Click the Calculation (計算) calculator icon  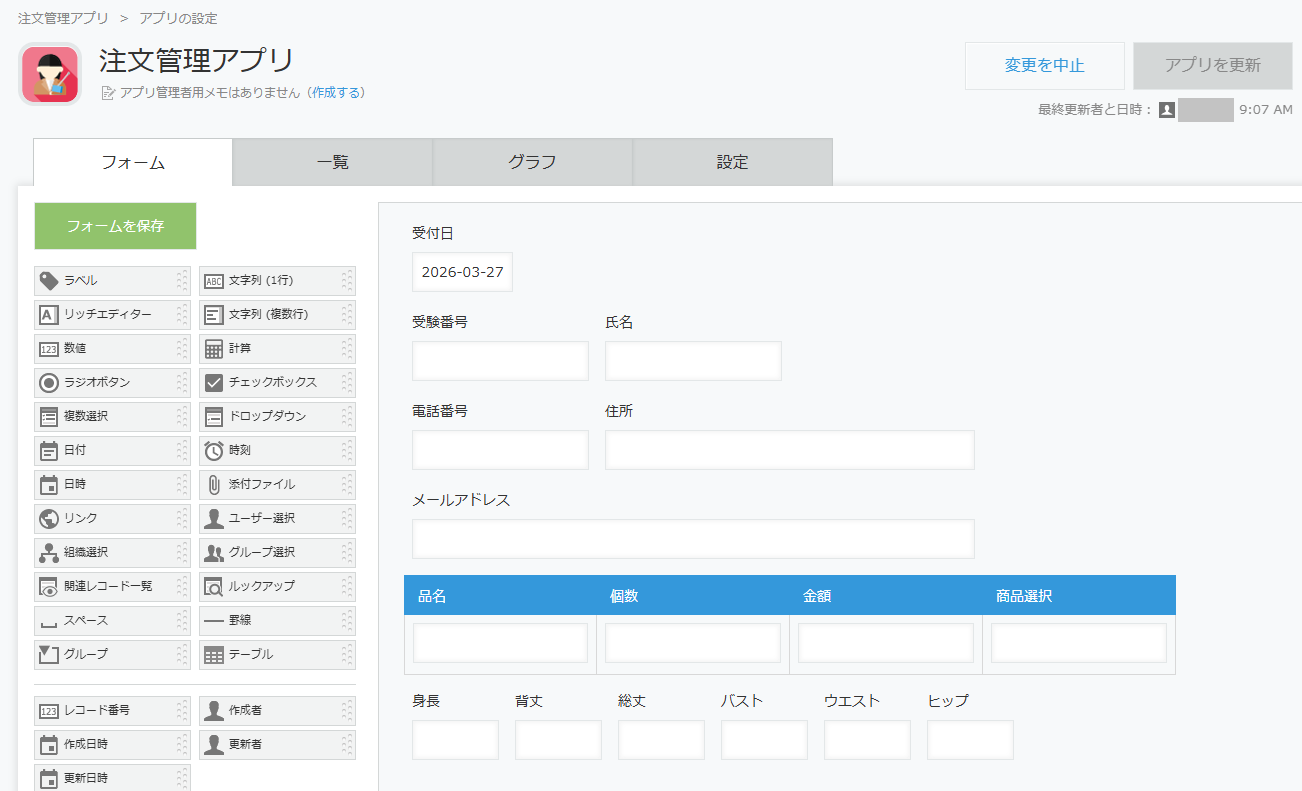213,349
